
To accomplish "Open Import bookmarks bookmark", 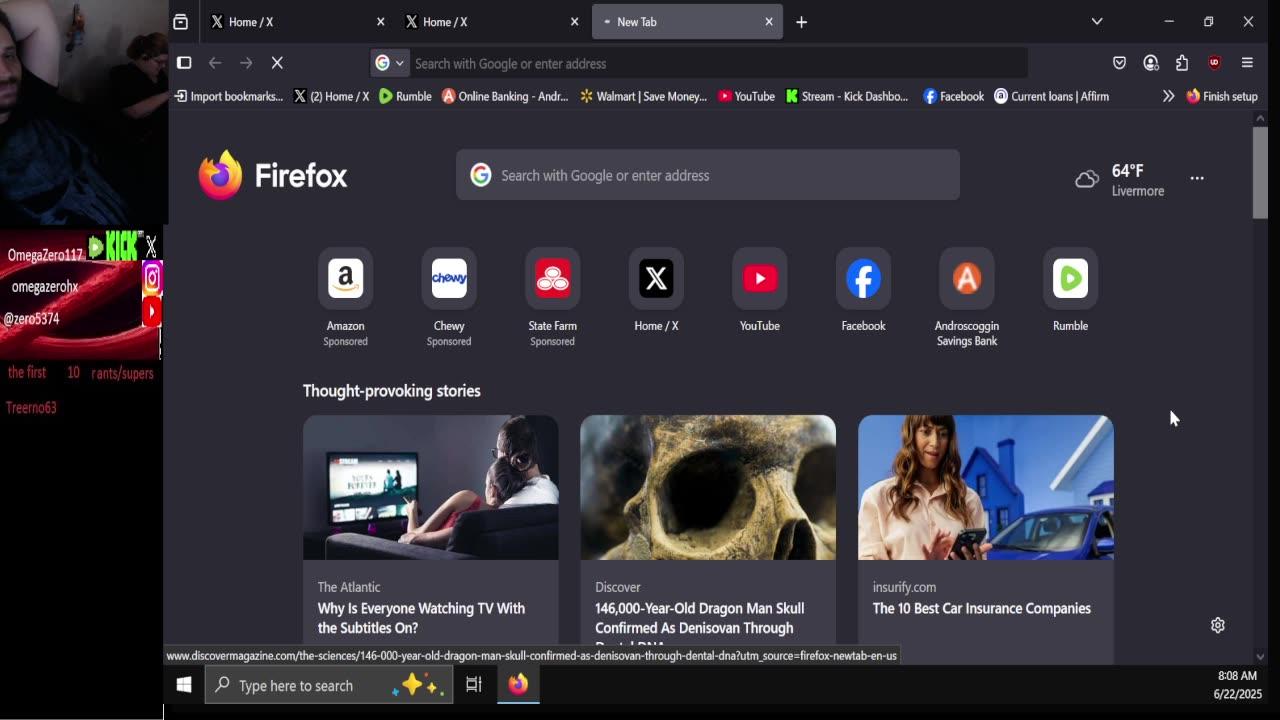I will coord(229,97).
